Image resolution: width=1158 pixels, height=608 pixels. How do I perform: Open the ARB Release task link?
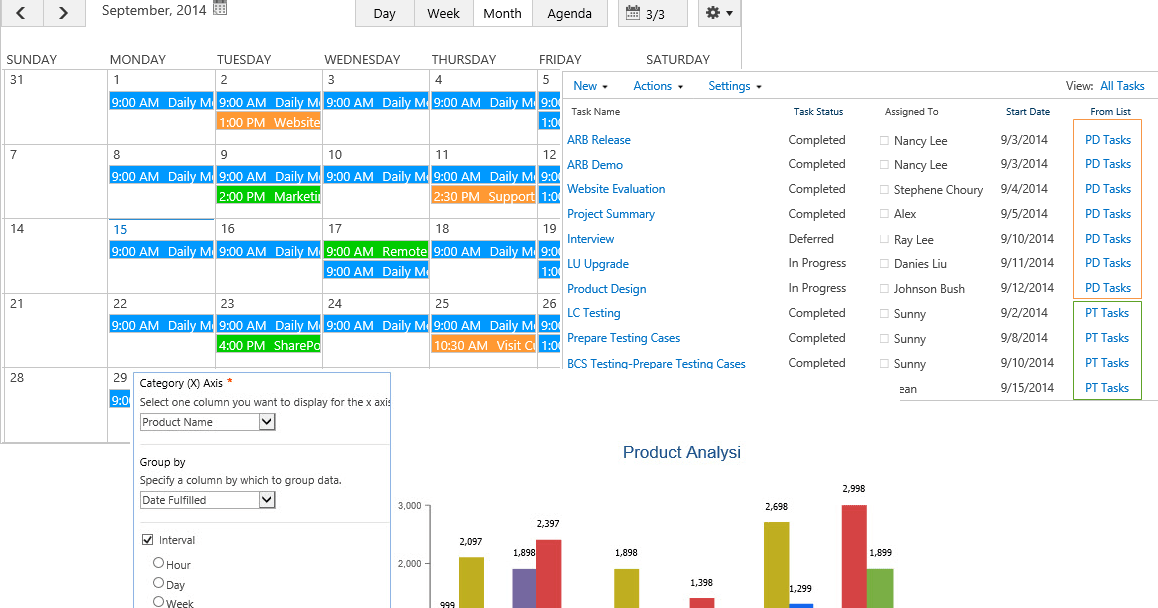(599, 139)
